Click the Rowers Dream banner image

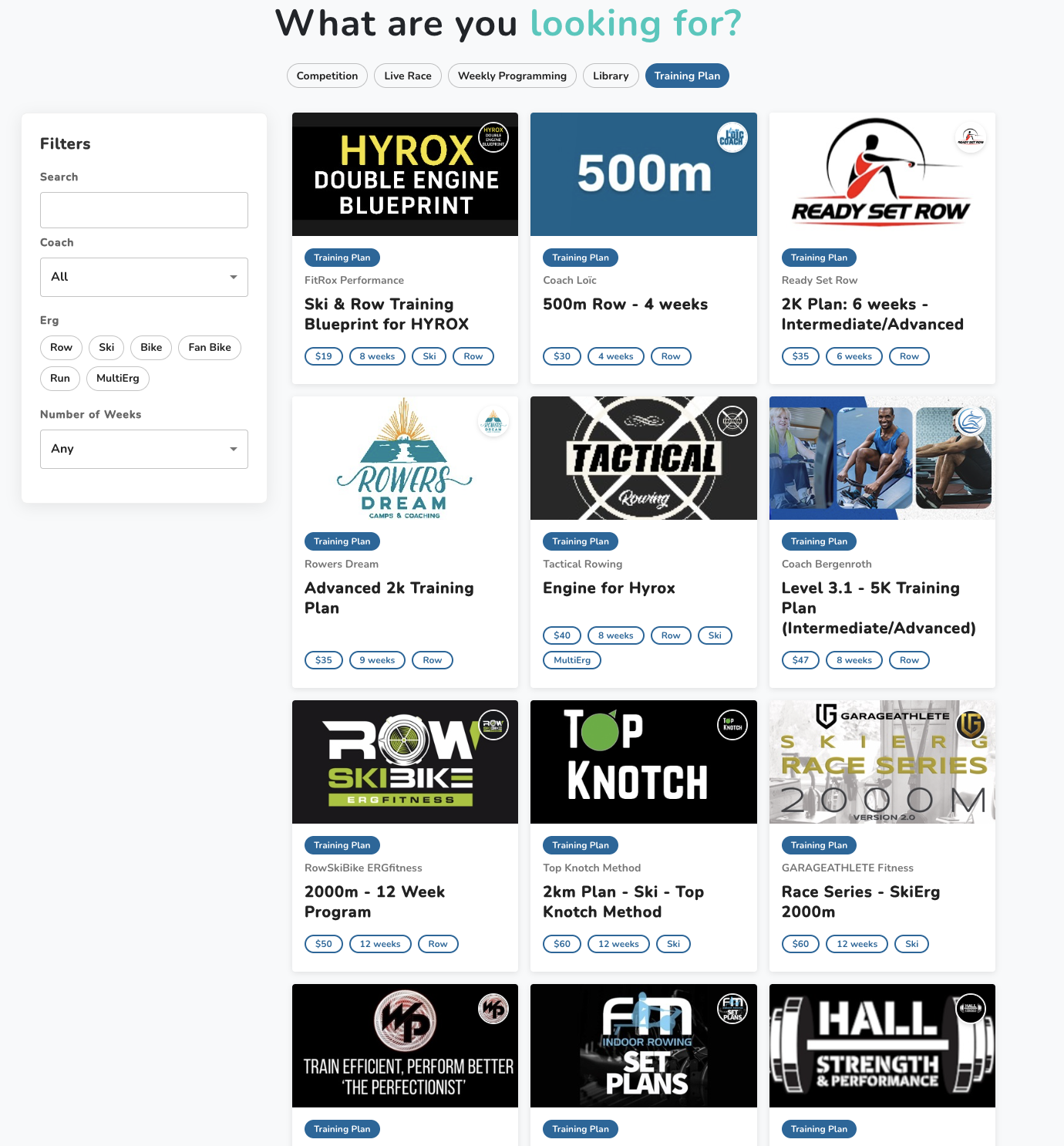(x=405, y=458)
